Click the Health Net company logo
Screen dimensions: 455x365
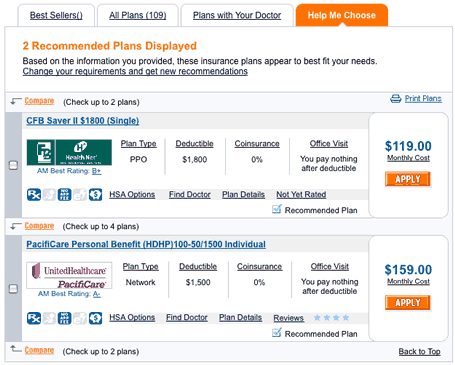tap(69, 152)
